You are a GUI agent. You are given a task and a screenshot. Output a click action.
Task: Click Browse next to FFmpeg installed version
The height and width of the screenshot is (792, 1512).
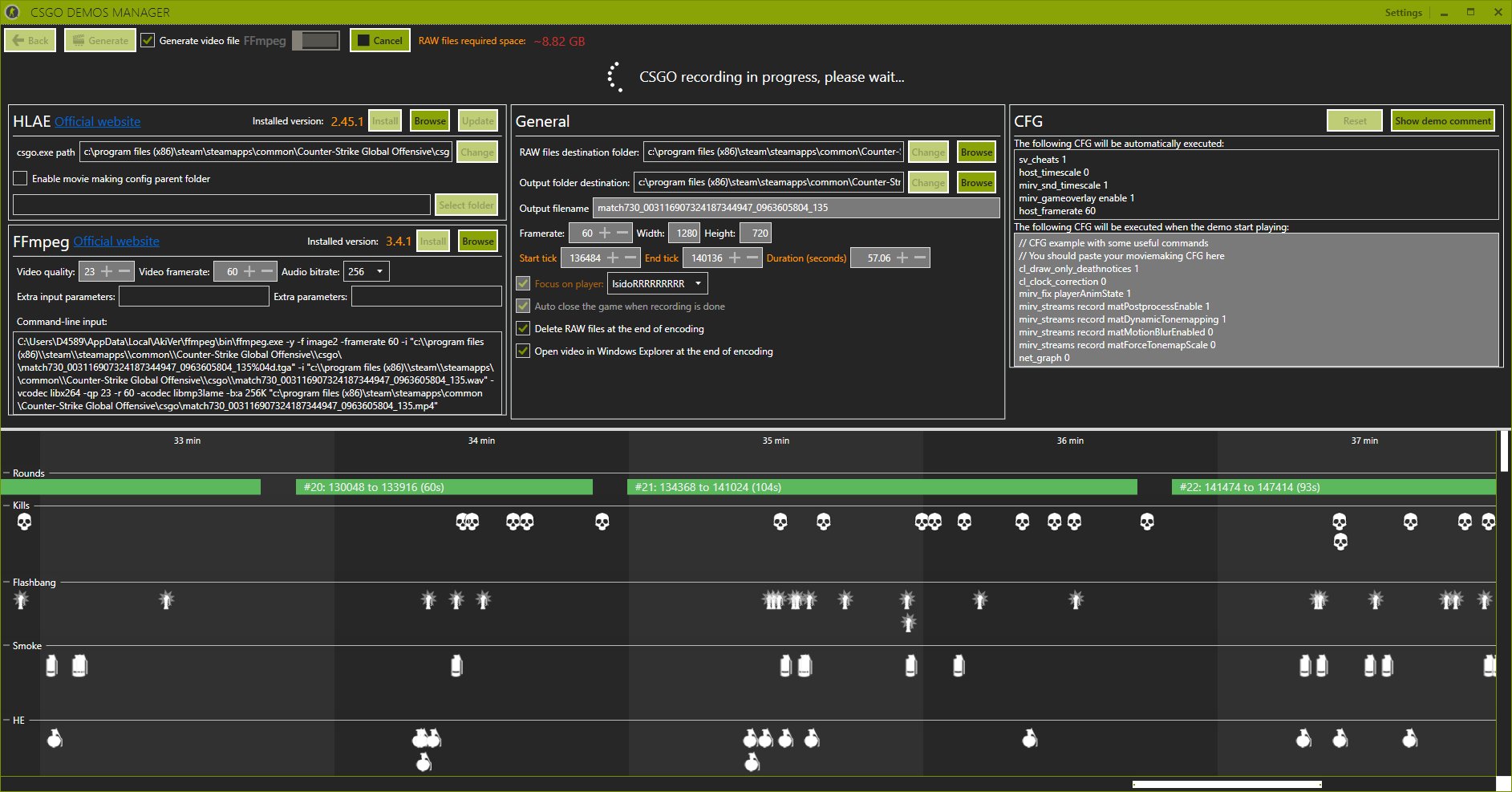tap(478, 241)
